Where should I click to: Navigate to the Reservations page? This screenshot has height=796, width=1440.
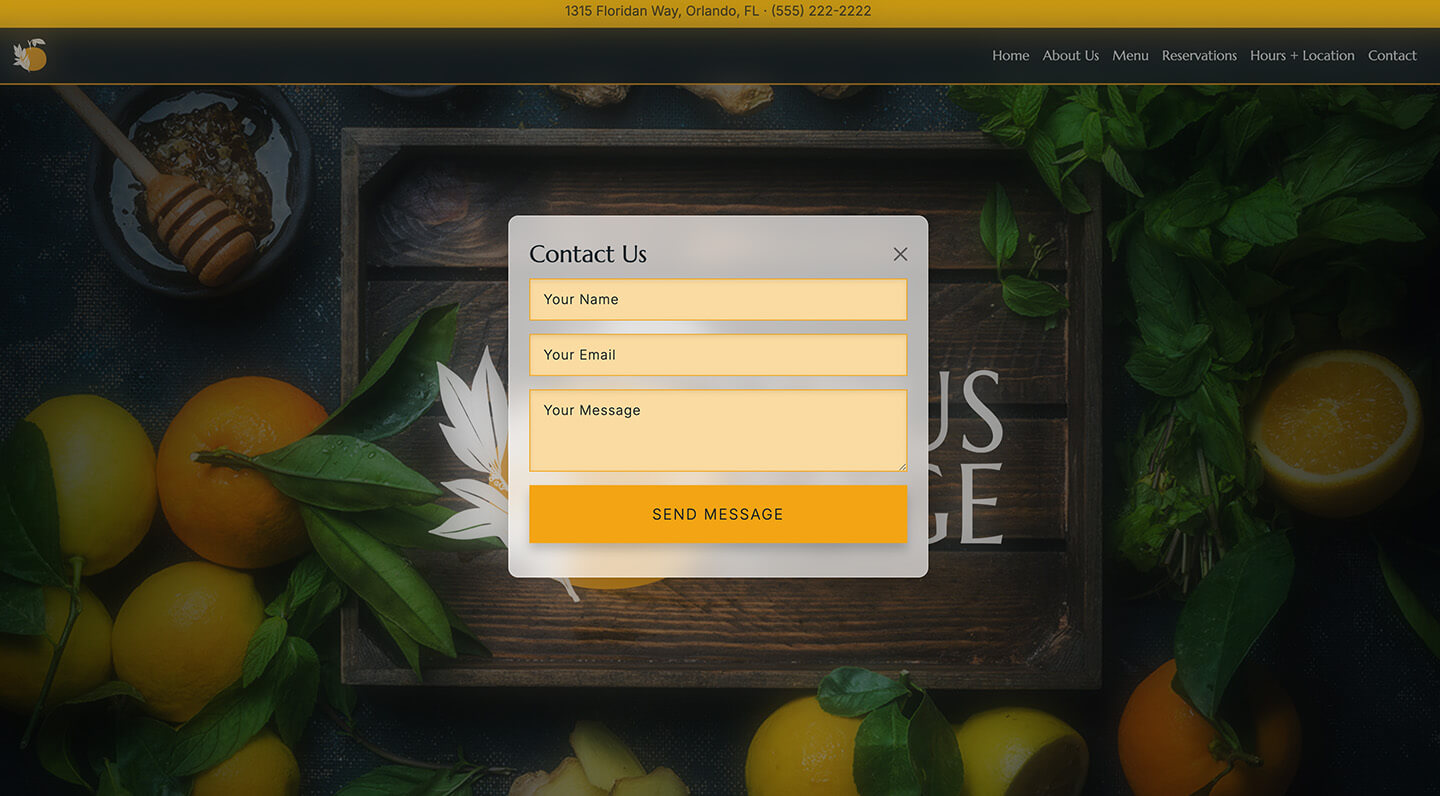click(x=1199, y=55)
